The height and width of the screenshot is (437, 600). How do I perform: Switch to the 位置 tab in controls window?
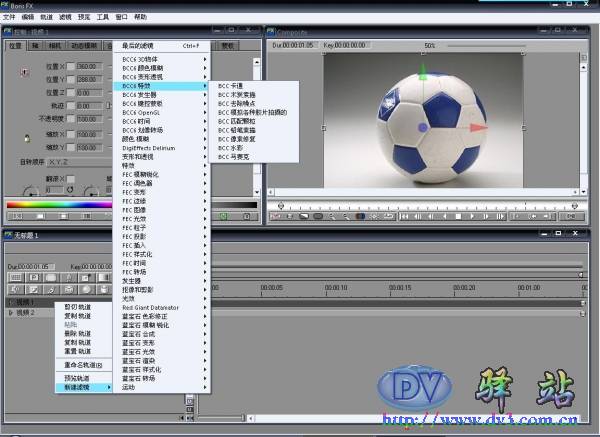point(15,46)
